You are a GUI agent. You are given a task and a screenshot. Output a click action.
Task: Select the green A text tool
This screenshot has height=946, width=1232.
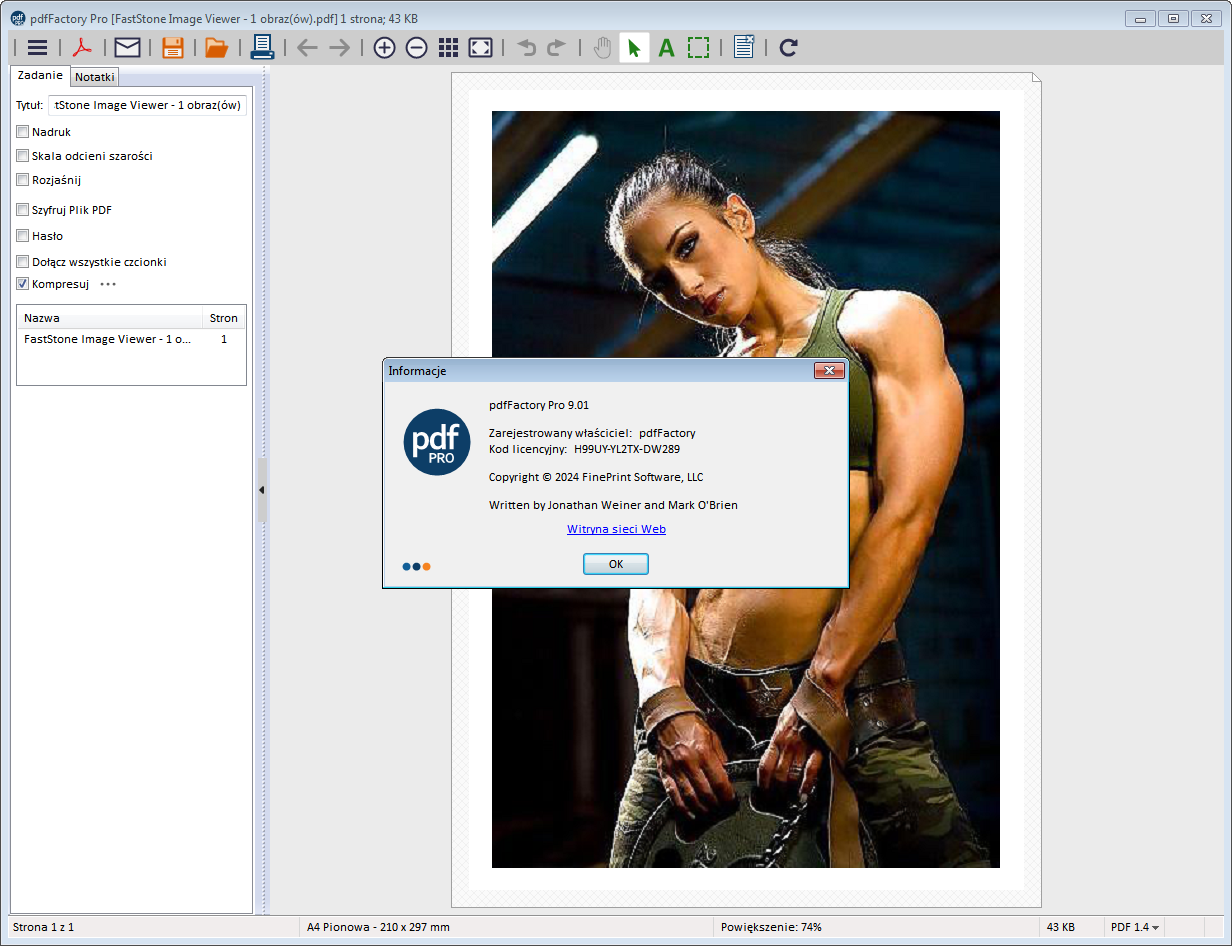pos(666,47)
